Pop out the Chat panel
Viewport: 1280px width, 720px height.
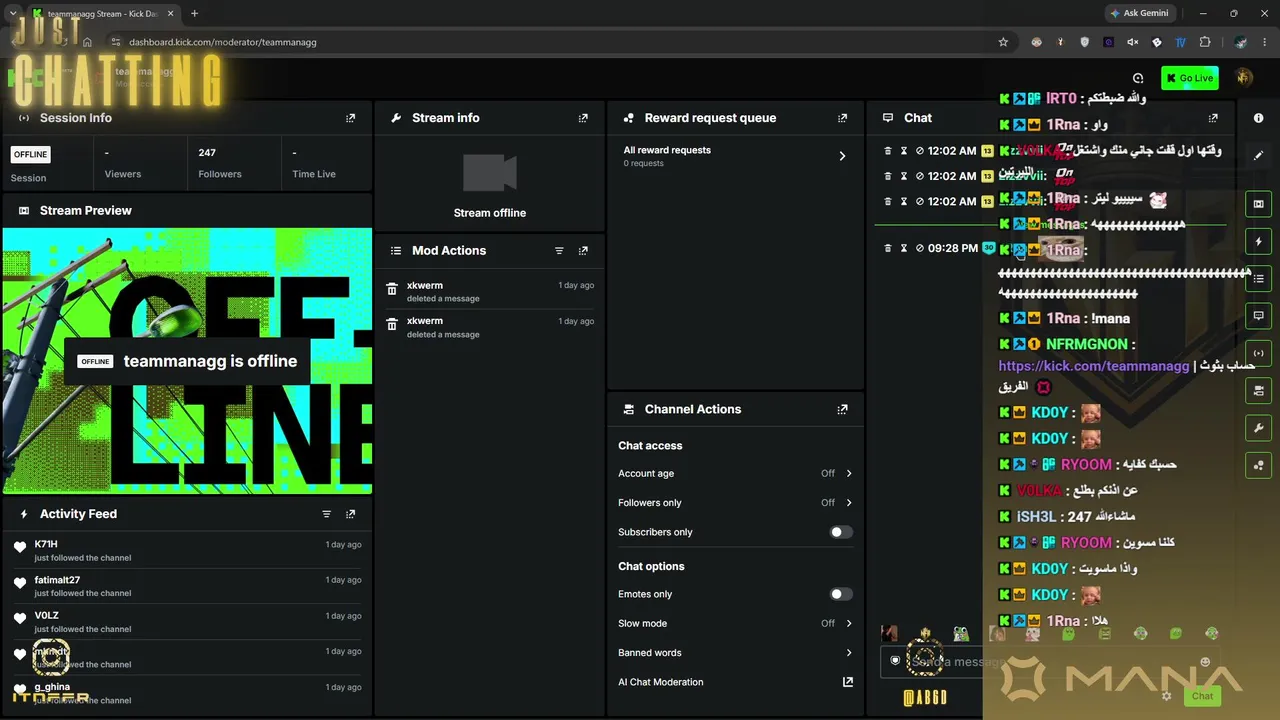tap(1213, 118)
